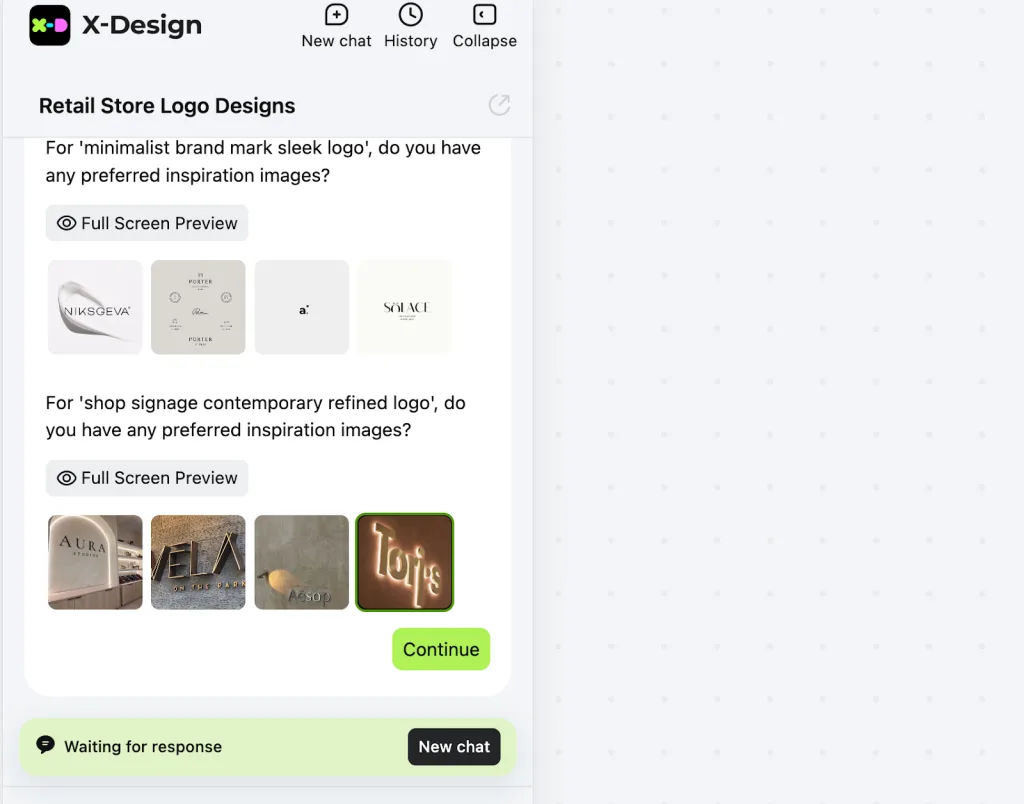Click the share icon beside Retail Store Logo Designs
1024x804 pixels.
(499, 105)
